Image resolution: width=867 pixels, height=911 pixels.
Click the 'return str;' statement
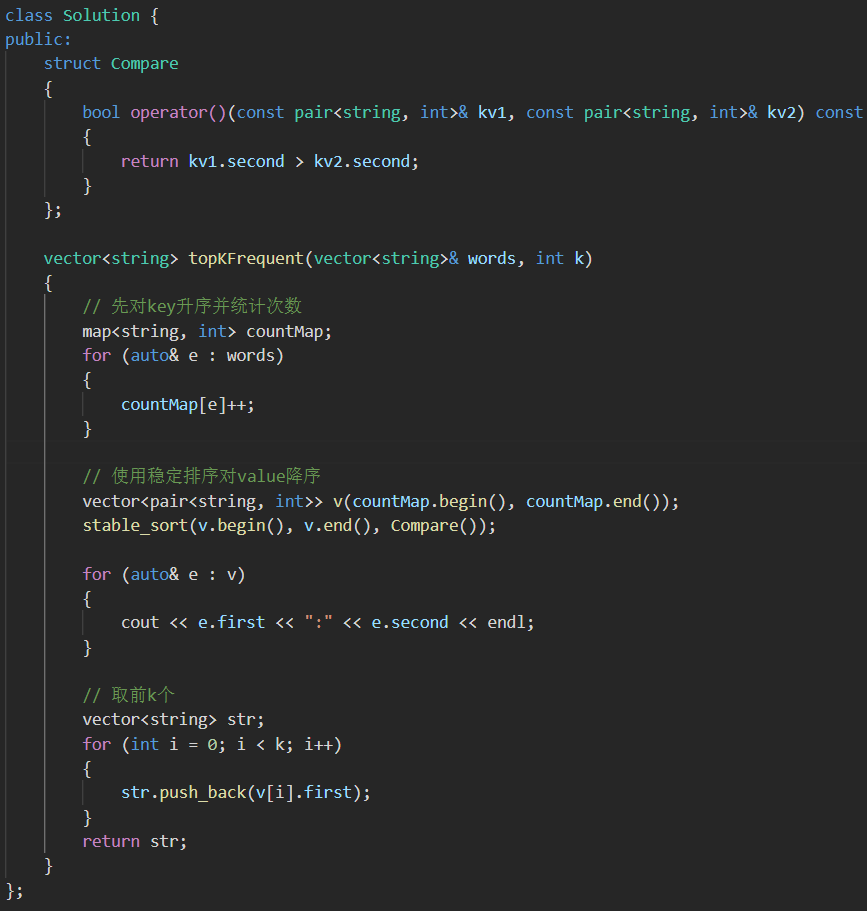(135, 841)
